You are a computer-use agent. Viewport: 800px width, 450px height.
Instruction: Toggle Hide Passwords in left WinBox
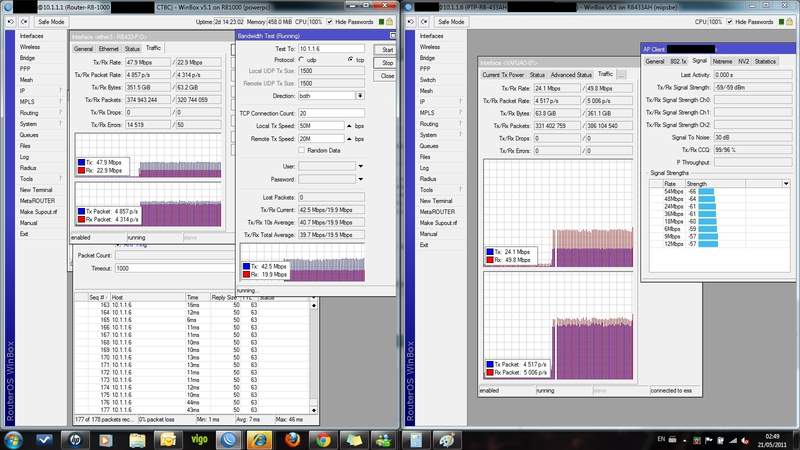pos(330,22)
